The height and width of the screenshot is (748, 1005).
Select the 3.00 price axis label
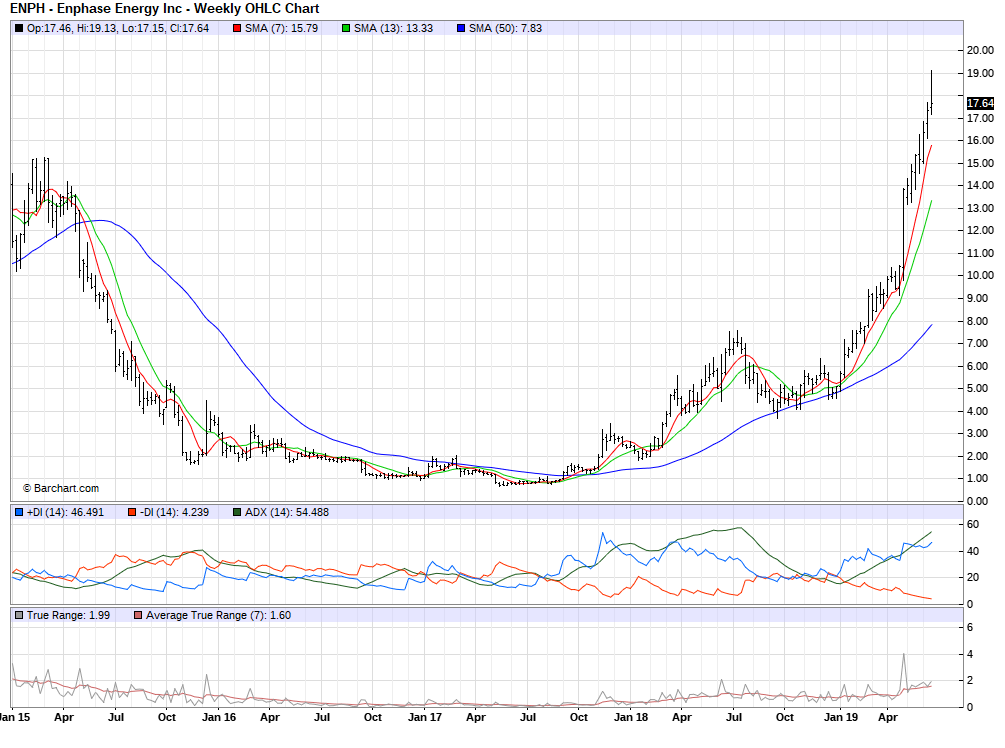click(x=977, y=433)
